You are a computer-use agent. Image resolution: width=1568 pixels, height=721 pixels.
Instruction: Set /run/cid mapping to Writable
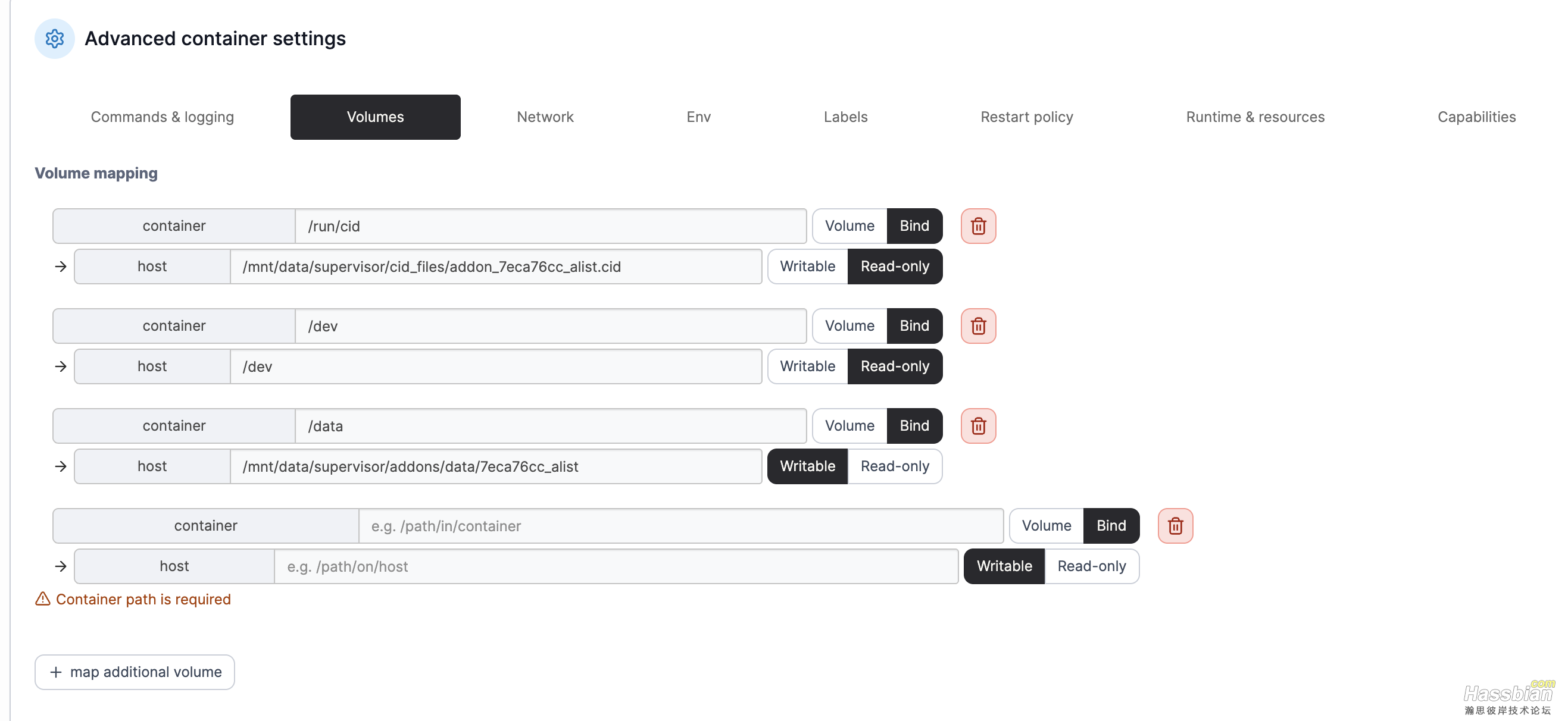pyautogui.click(x=807, y=266)
